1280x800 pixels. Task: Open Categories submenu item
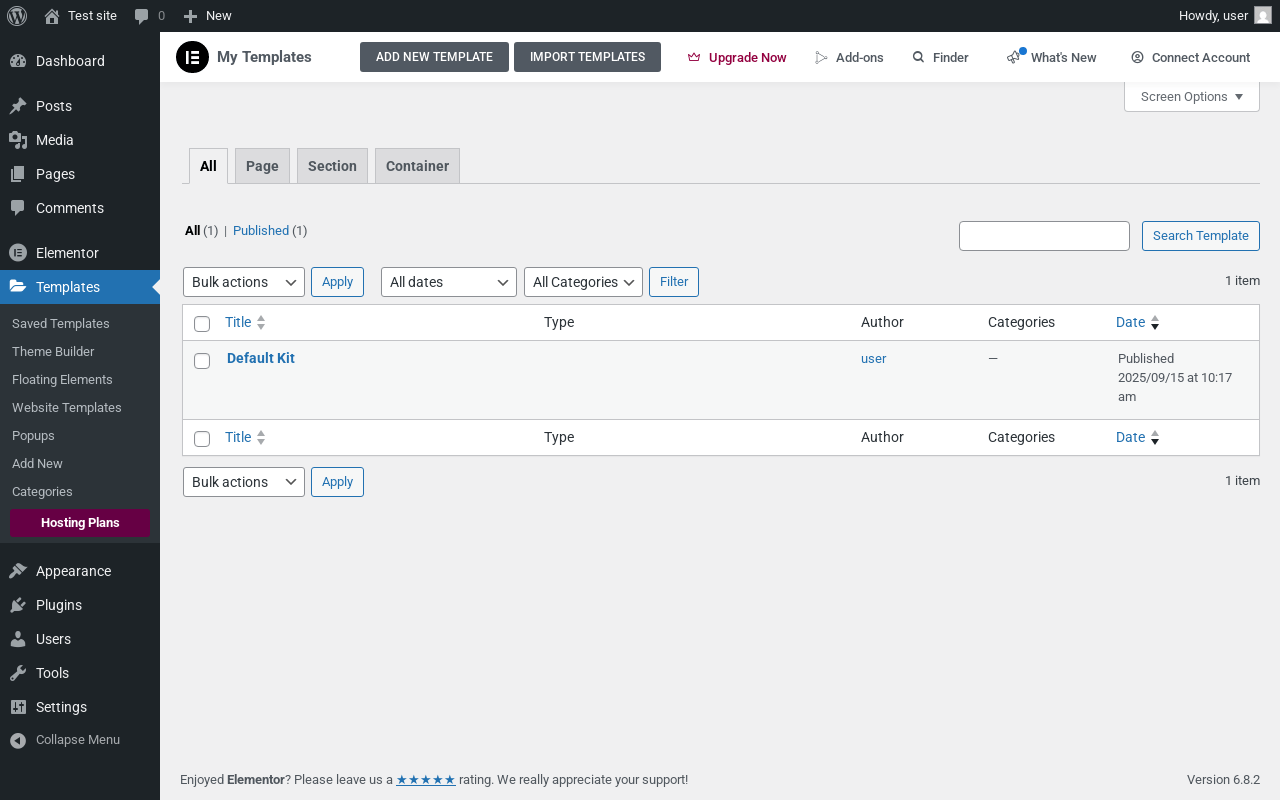pos(42,492)
